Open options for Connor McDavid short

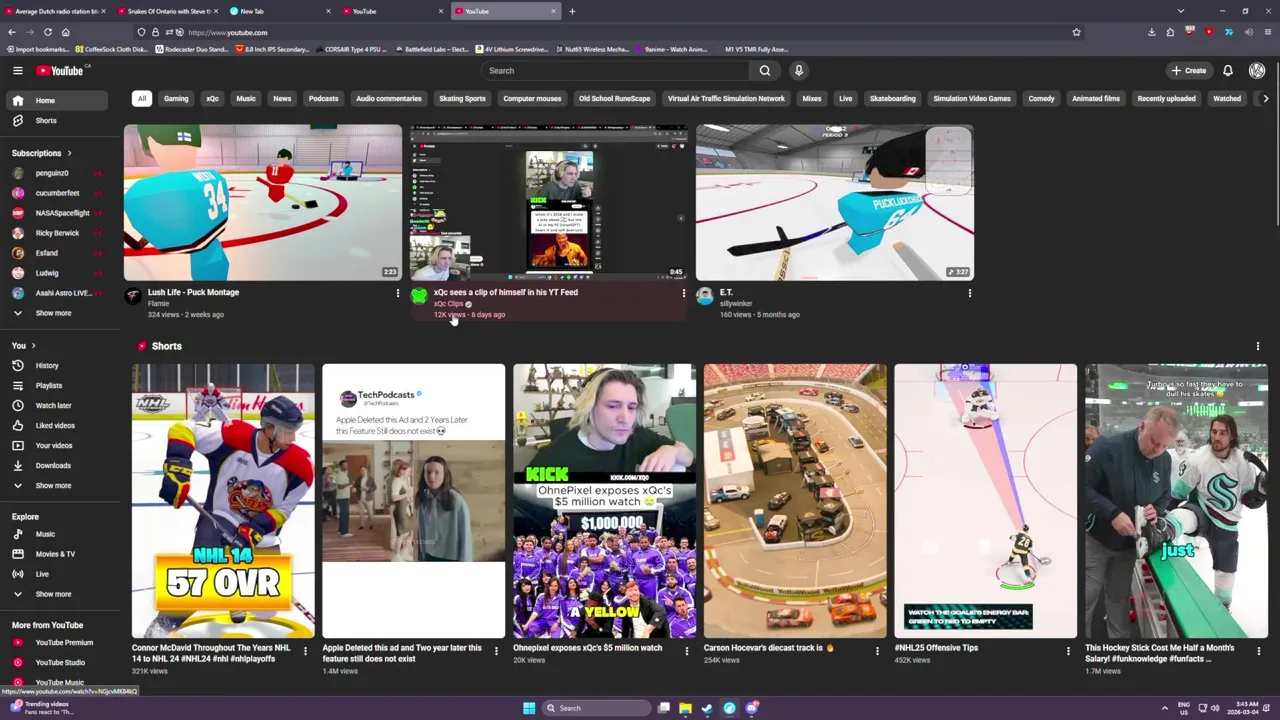[x=305, y=650]
